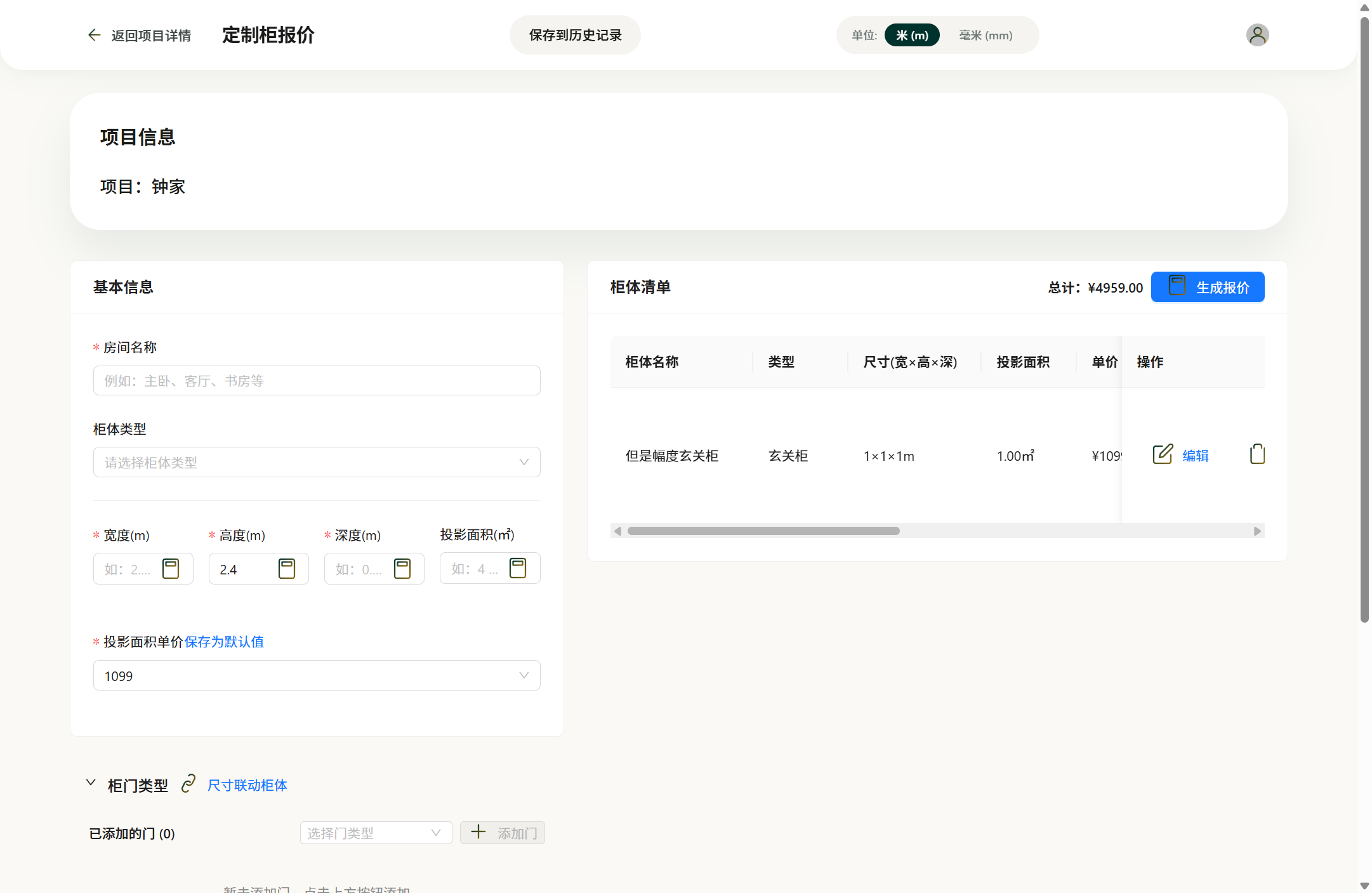
Task: Click the 已添加的门 (0) label
Action: point(132,833)
